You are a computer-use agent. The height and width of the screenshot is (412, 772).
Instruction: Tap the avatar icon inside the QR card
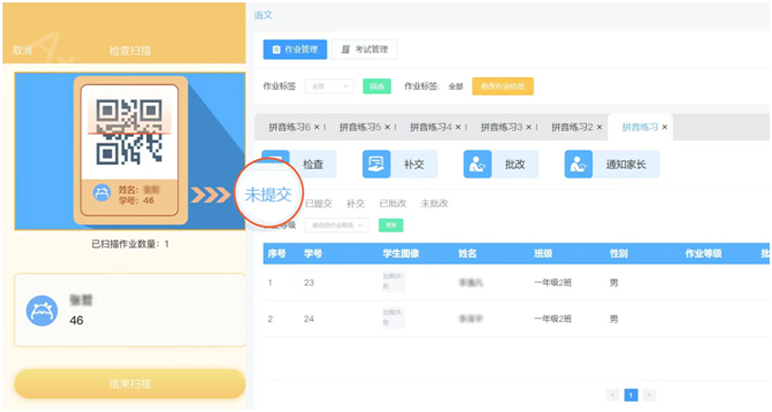[102, 193]
